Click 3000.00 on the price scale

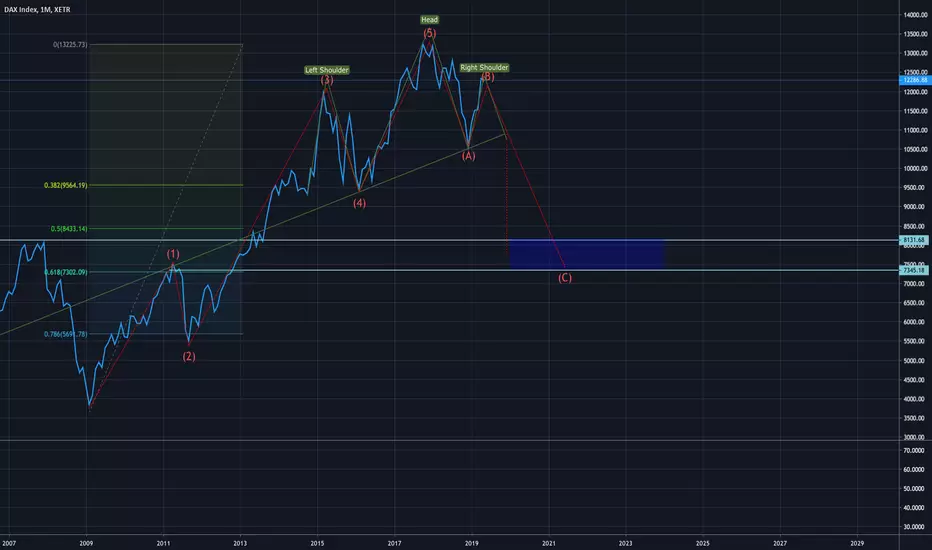click(915, 437)
